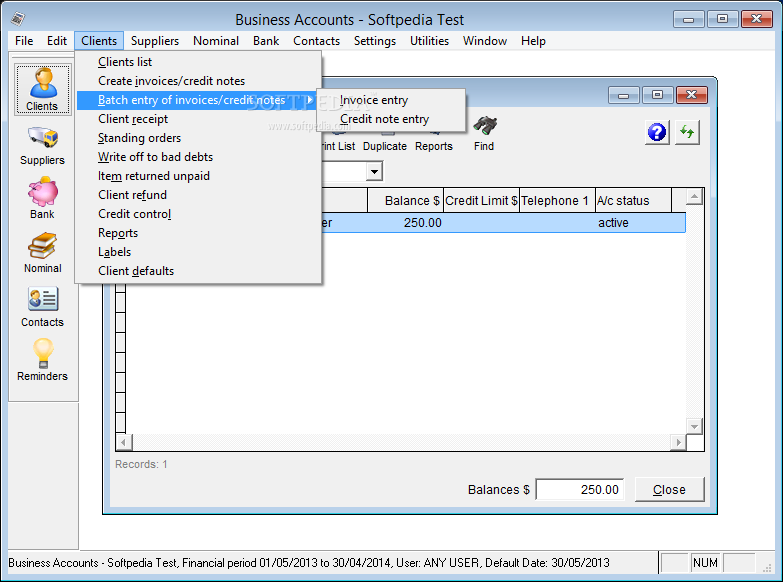Choose Write off to bad debts

199,157
